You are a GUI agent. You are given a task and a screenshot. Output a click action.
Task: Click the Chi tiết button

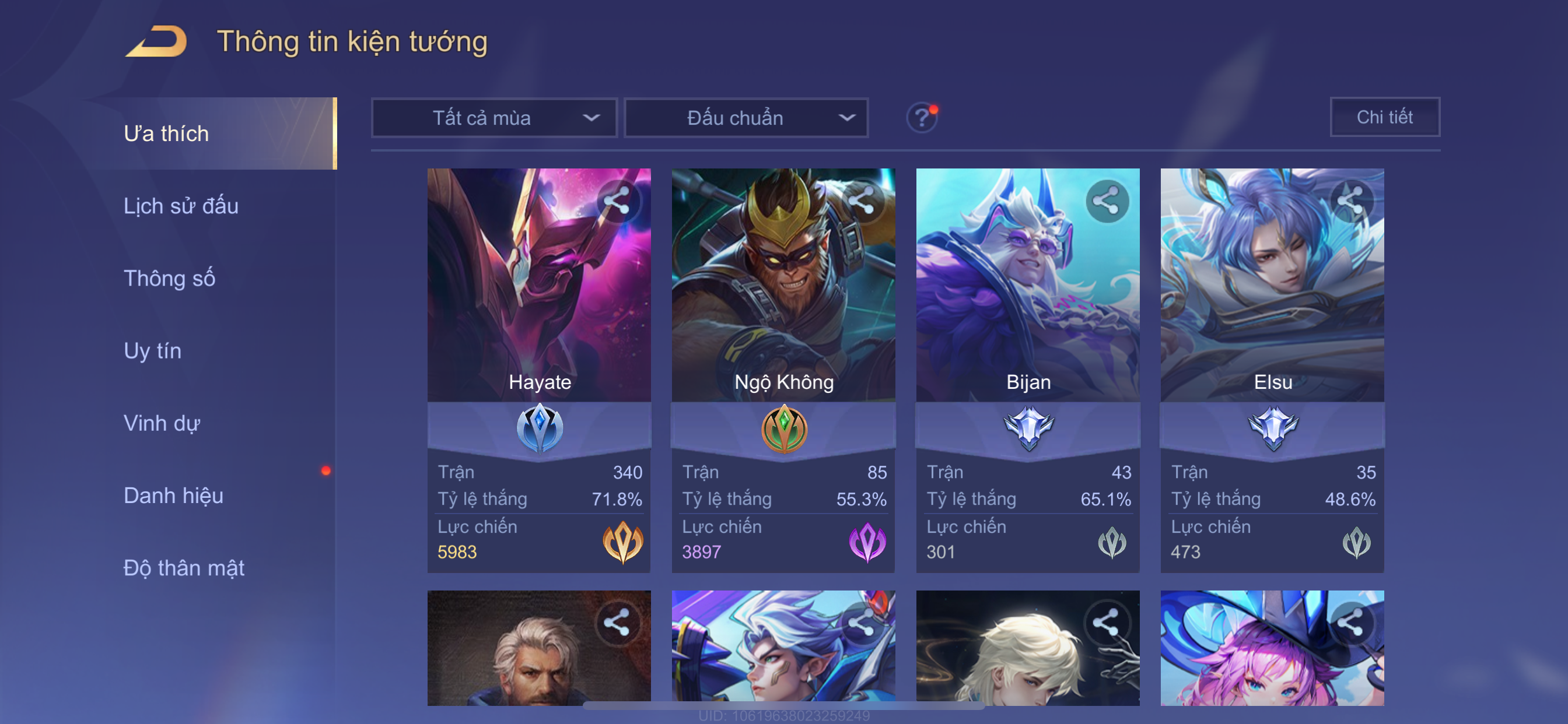(x=1384, y=117)
